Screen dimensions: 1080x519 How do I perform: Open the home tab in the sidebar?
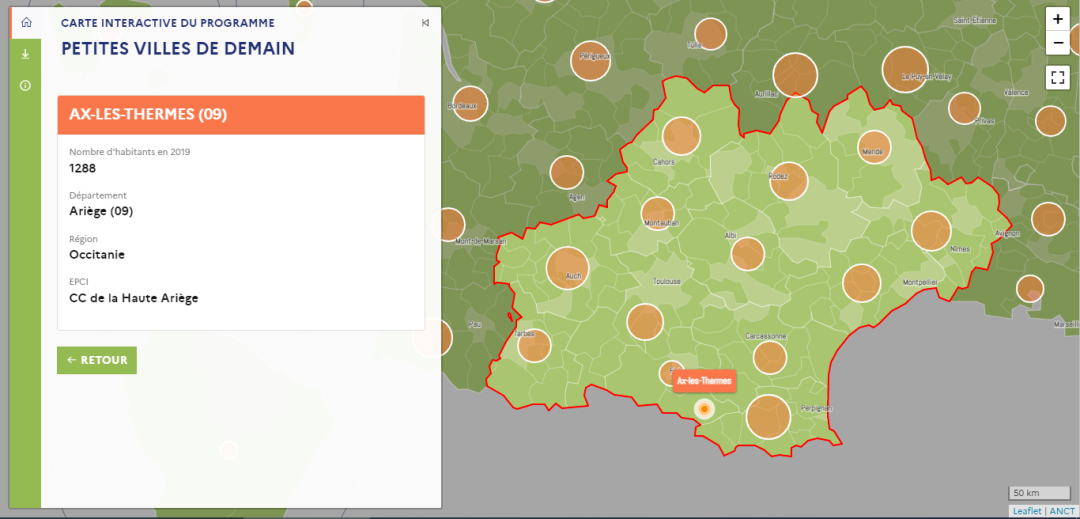pyautogui.click(x=26, y=22)
